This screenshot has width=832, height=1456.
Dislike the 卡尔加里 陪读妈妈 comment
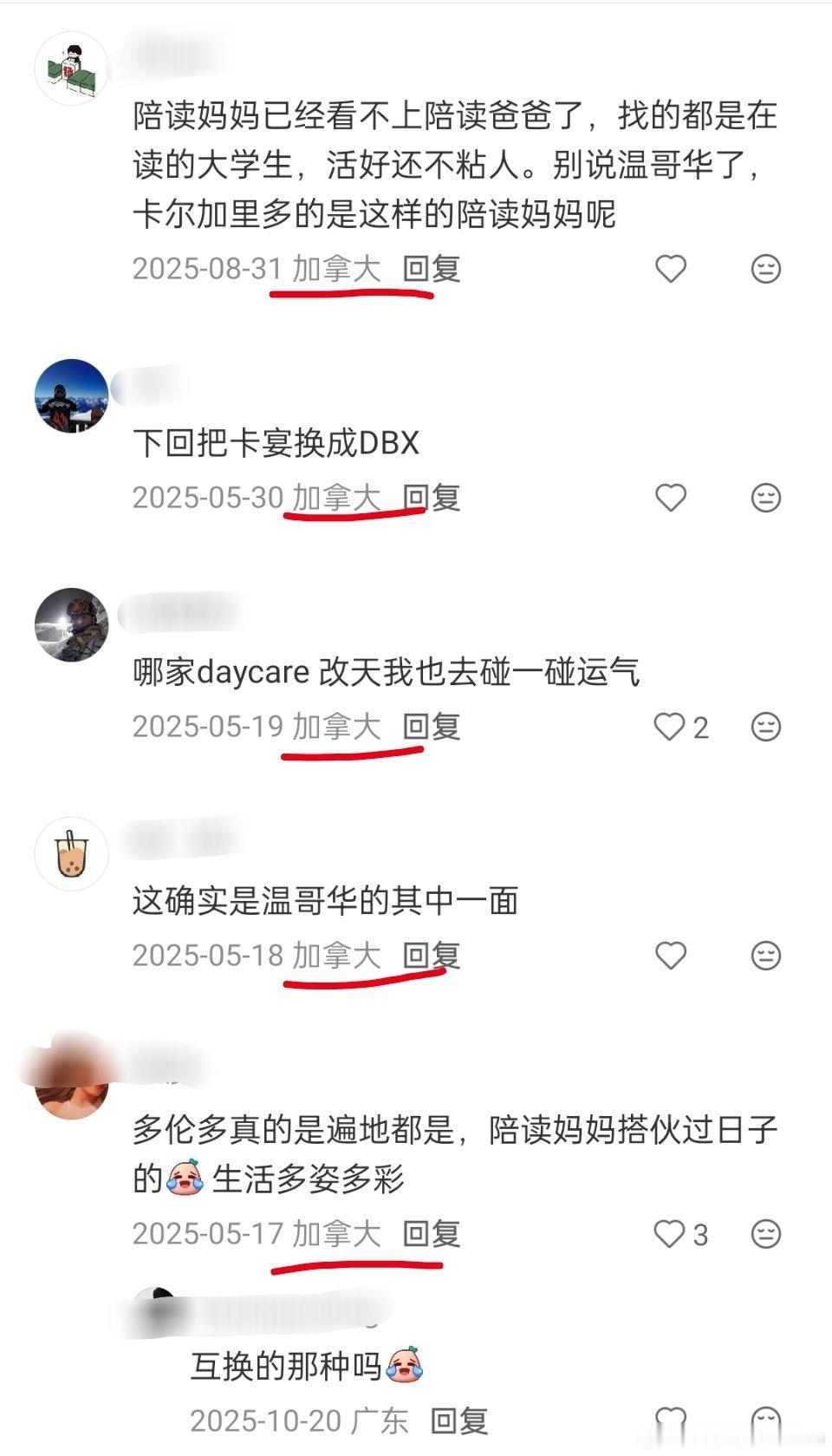[766, 269]
